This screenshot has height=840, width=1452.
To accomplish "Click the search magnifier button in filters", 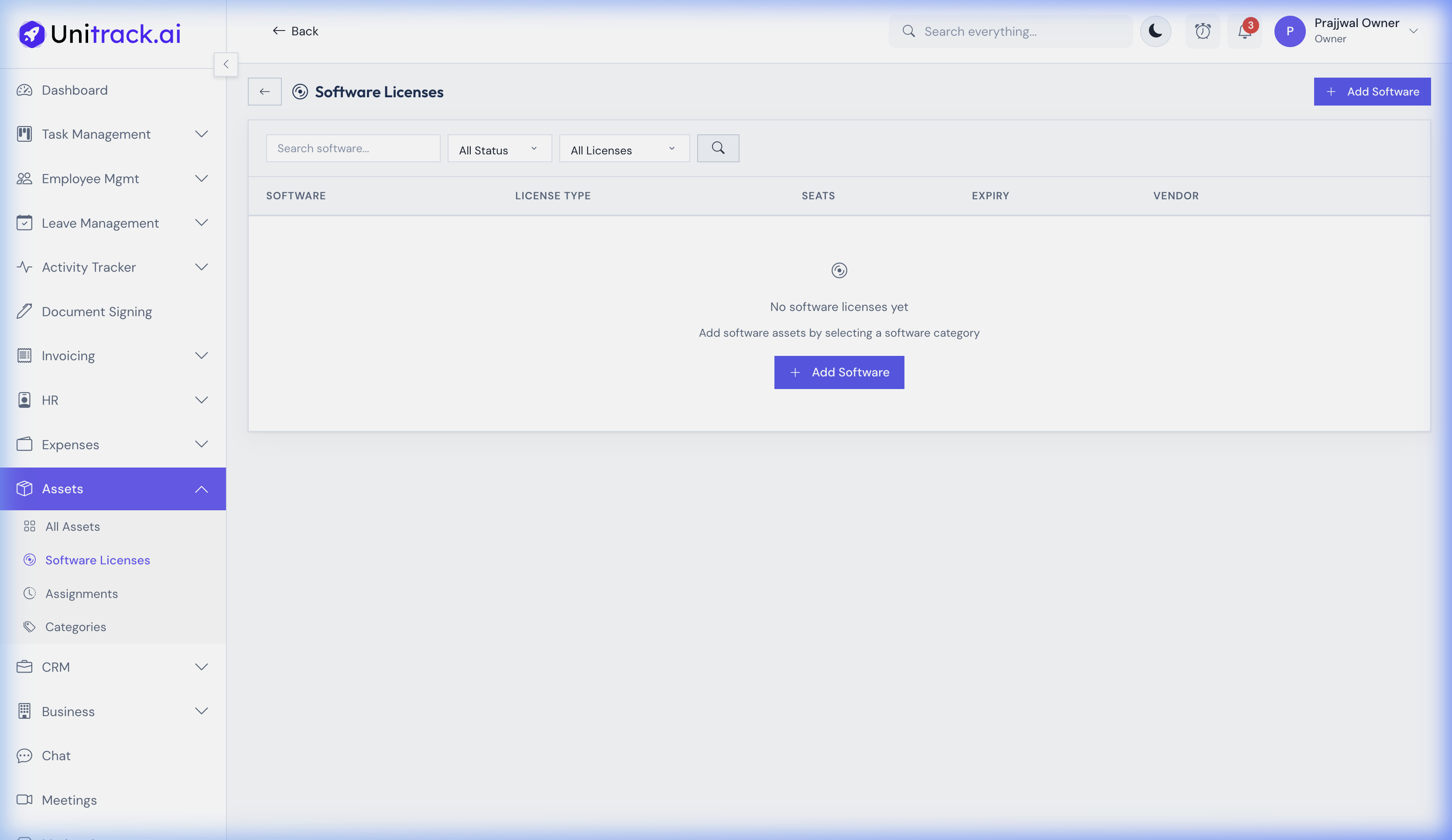I will tap(718, 148).
